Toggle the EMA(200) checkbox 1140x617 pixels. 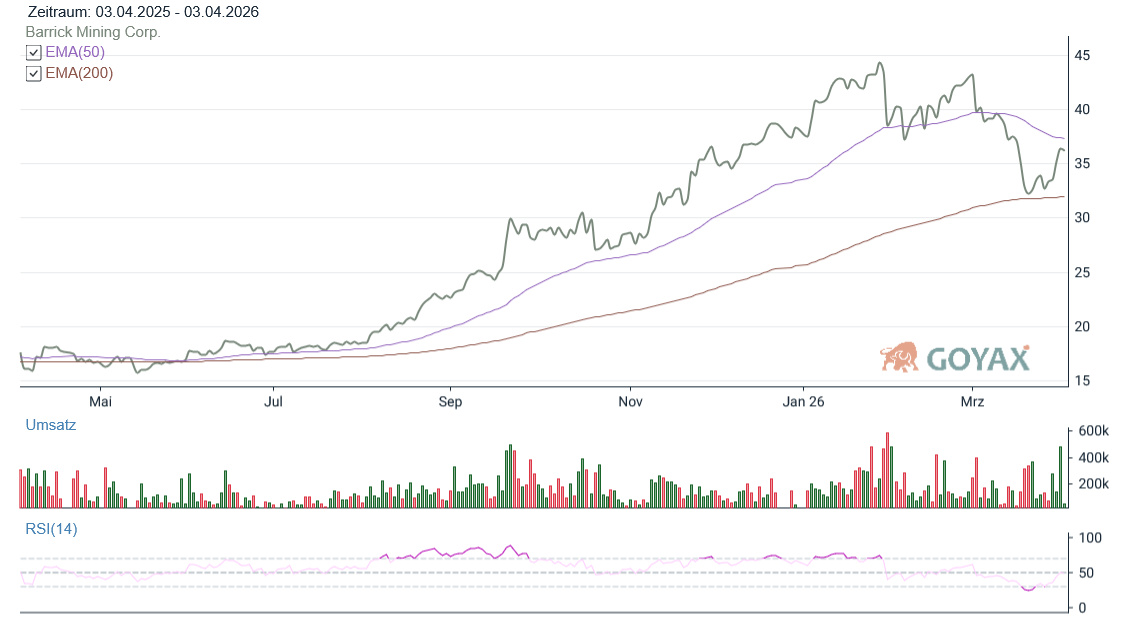33,74
